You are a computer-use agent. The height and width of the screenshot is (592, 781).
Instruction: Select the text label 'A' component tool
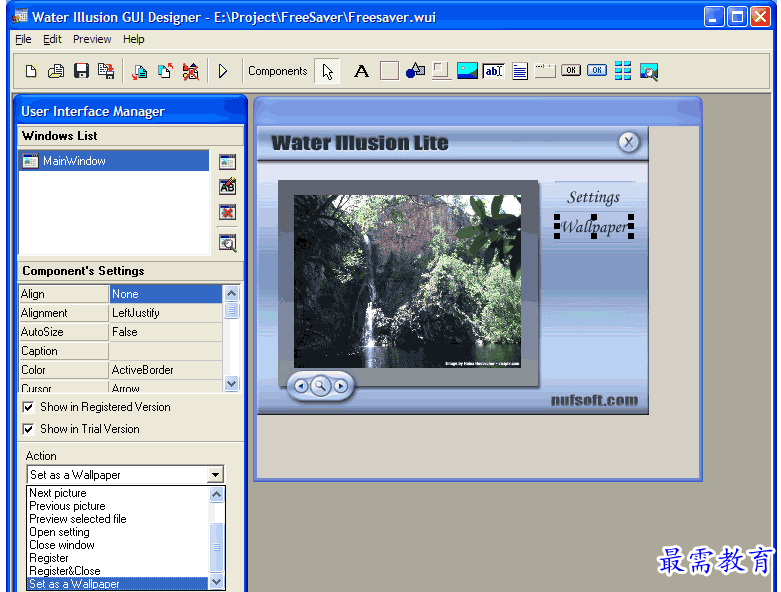point(362,71)
